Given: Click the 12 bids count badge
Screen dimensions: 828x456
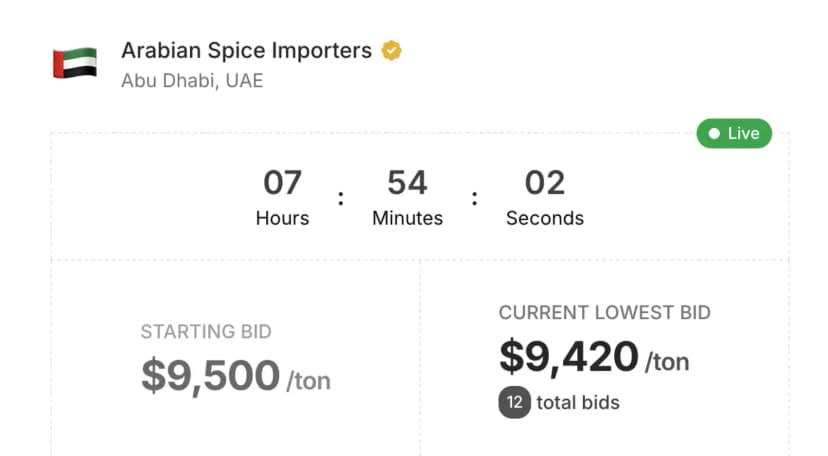Looking at the screenshot, I should tap(515, 403).
